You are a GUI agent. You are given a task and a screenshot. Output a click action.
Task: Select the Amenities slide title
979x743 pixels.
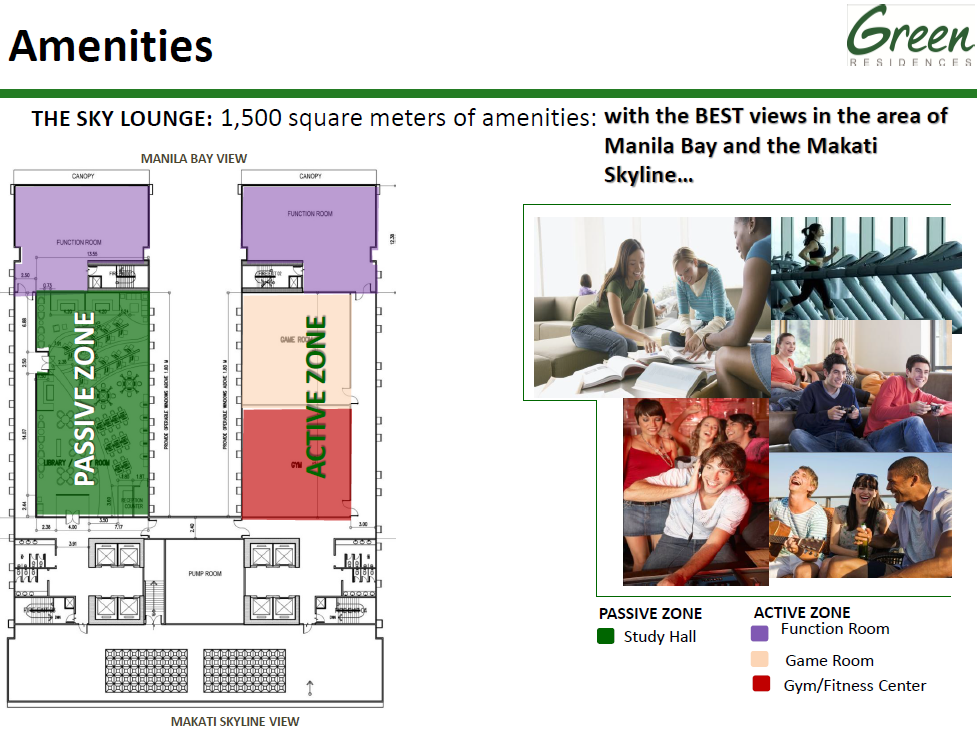point(110,45)
